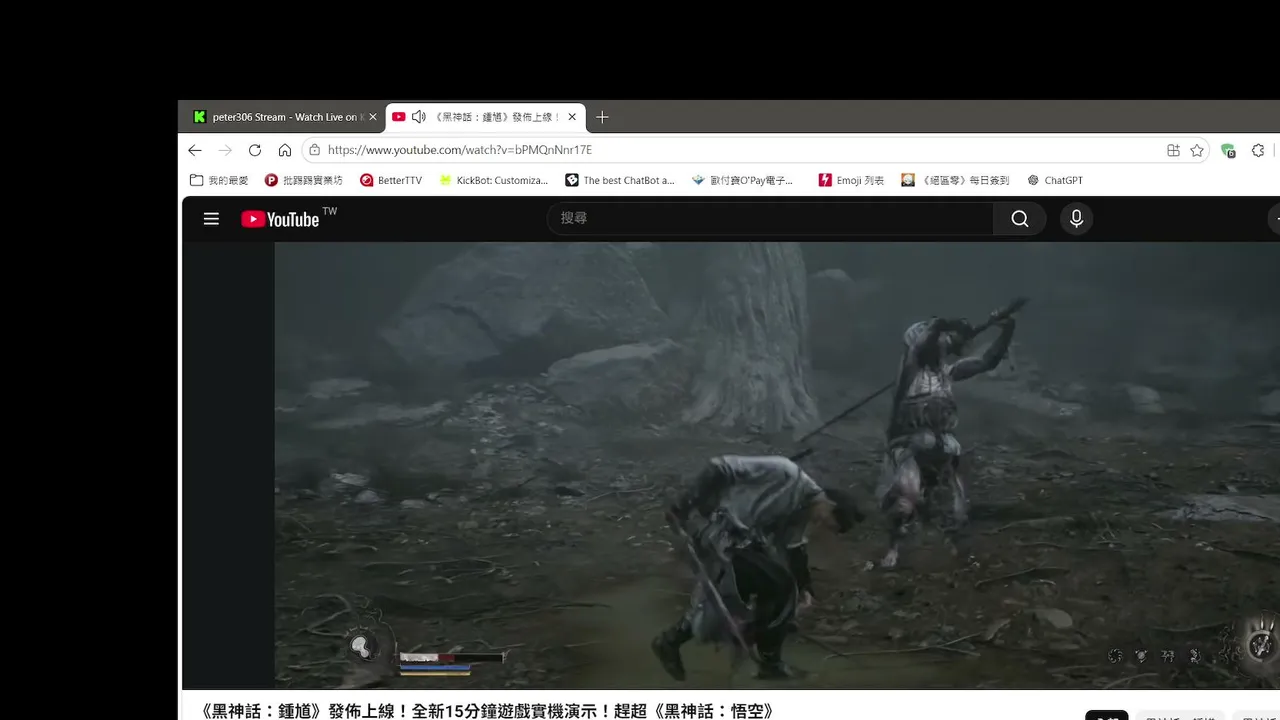
Task: Open the green shield extension icon
Action: coord(1228,150)
